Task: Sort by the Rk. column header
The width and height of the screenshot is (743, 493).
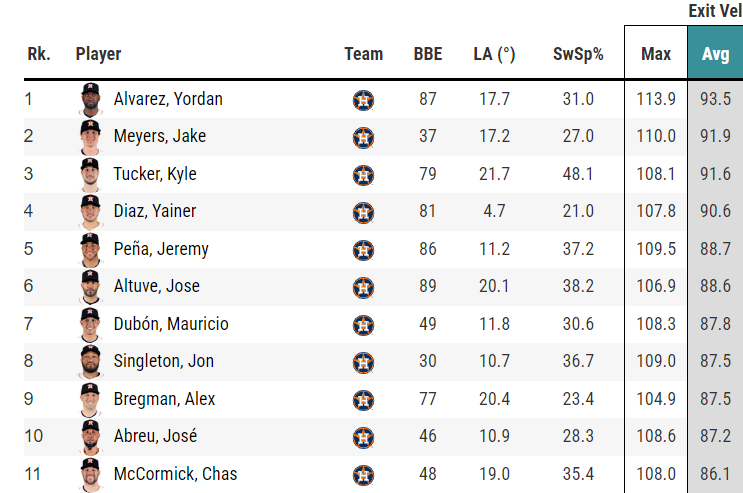Action: click(38, 54)
